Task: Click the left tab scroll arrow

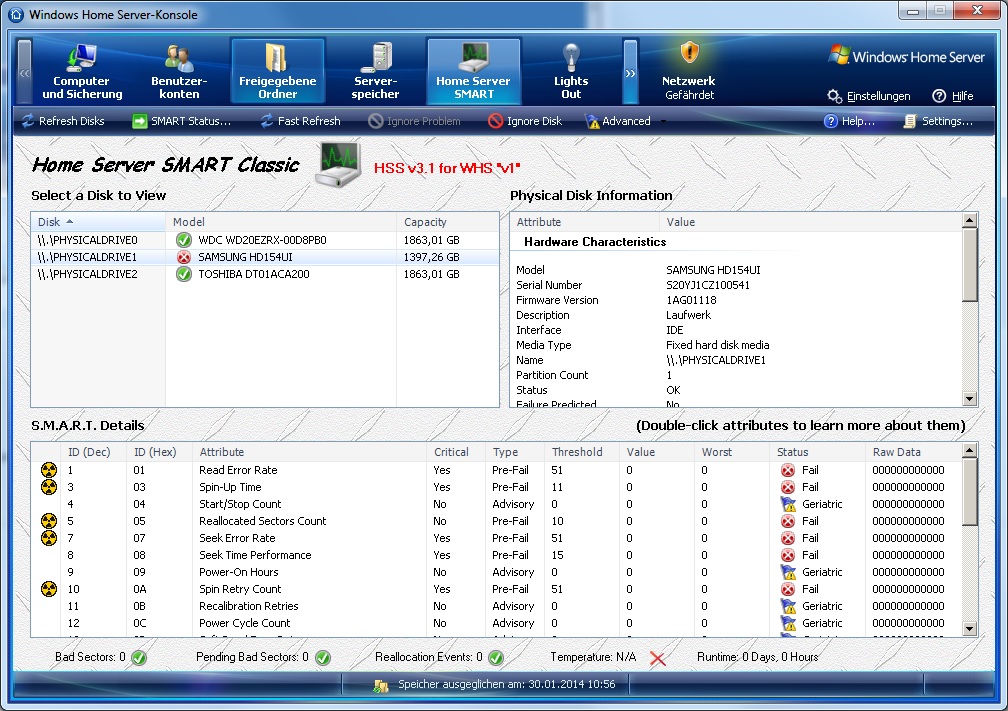Action: point(24,72)
